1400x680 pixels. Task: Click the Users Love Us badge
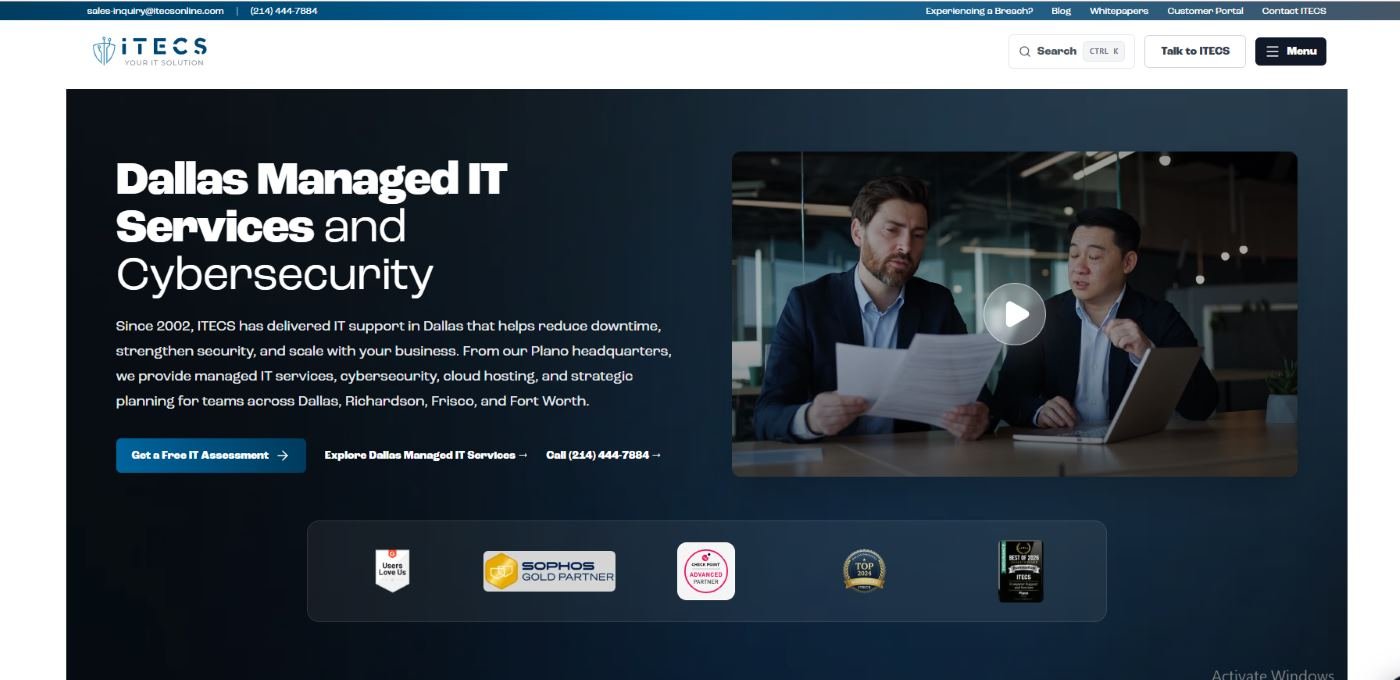tap(392, 570)
